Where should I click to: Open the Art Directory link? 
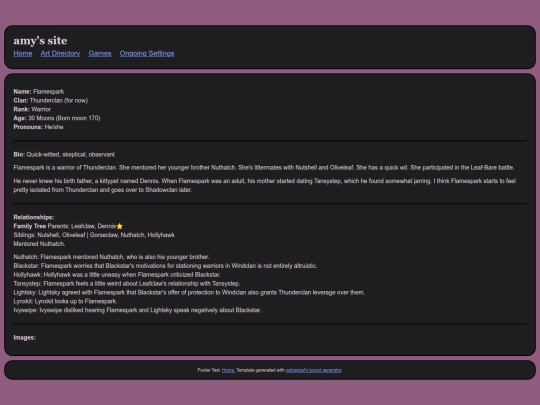[60, 53]
